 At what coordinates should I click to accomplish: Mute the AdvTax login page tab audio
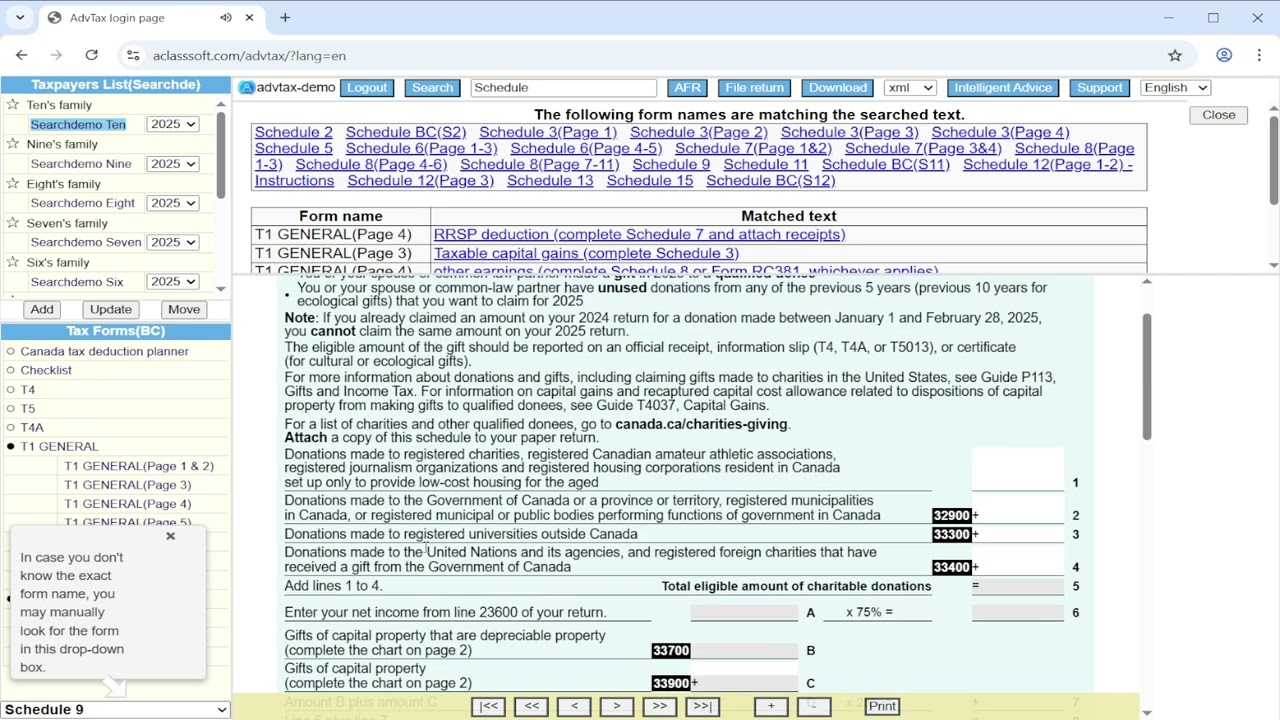(226, 18)
